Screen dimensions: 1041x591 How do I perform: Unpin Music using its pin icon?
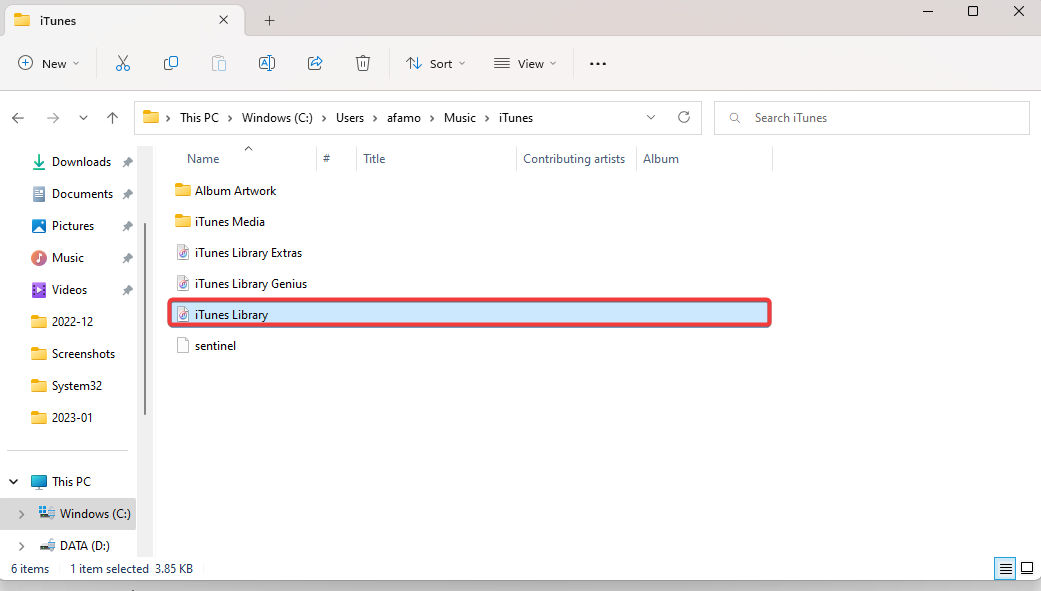click(127, 258)
